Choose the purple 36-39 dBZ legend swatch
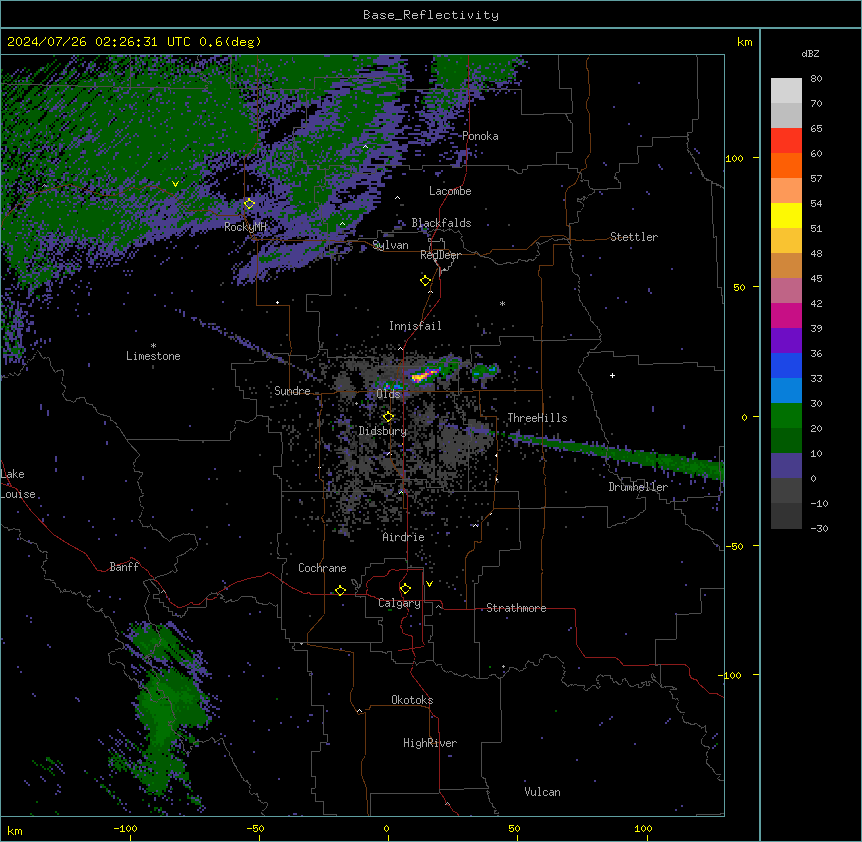The height and width of the screenshot is (842, 862). tap(786, 341)
